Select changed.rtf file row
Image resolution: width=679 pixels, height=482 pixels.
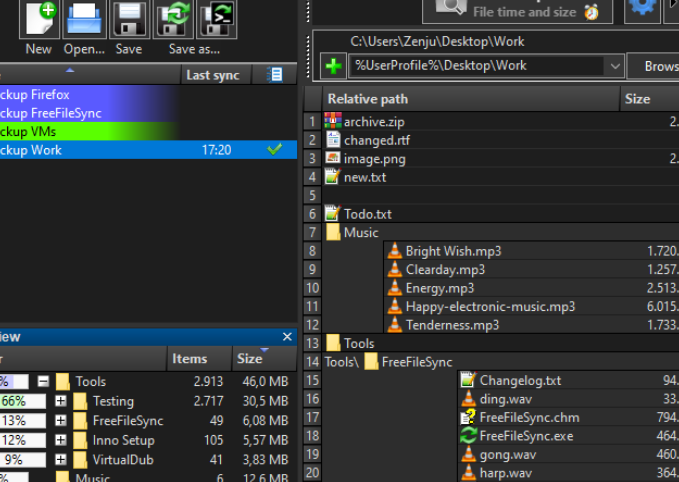(x=501, y=140)
